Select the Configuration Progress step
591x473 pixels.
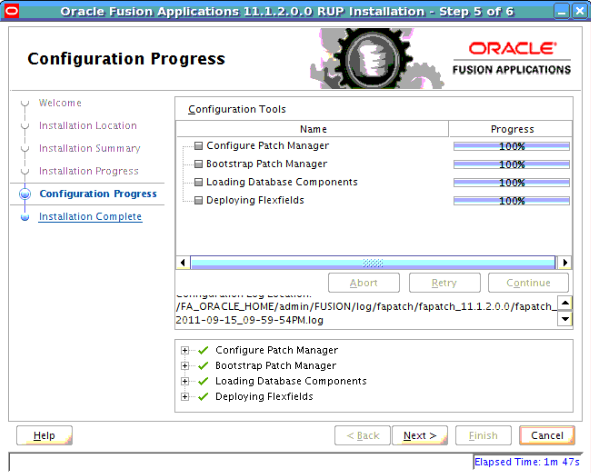click(98, 194)
